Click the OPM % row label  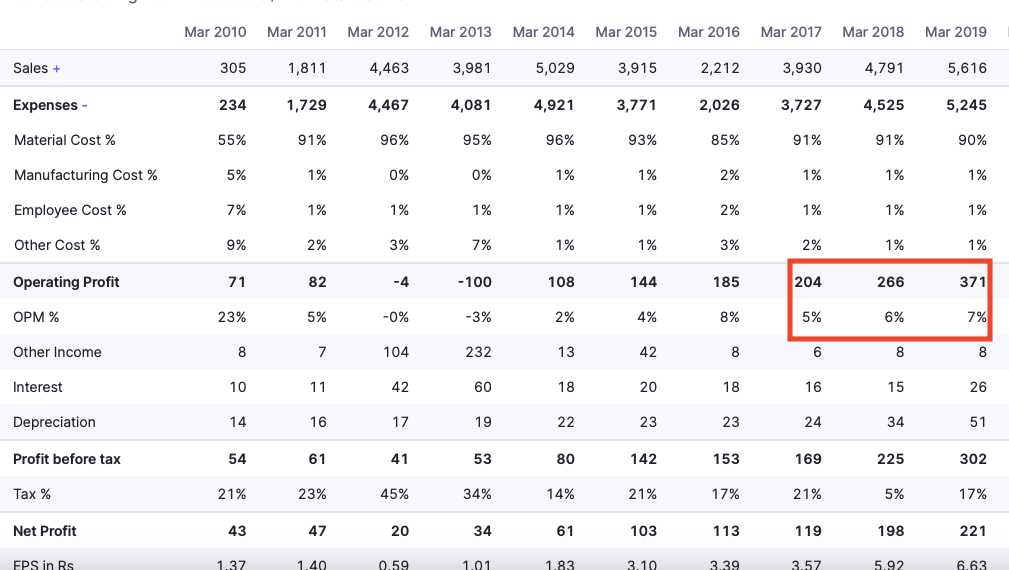point(36,318)
